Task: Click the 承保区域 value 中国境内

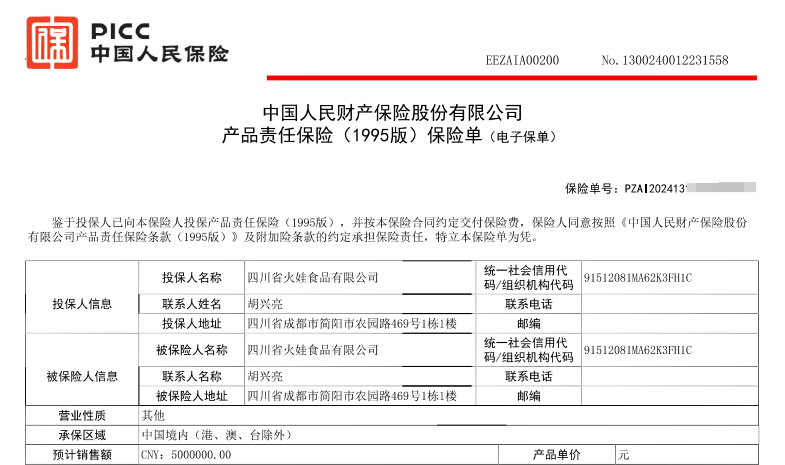Action: point(216,435)
